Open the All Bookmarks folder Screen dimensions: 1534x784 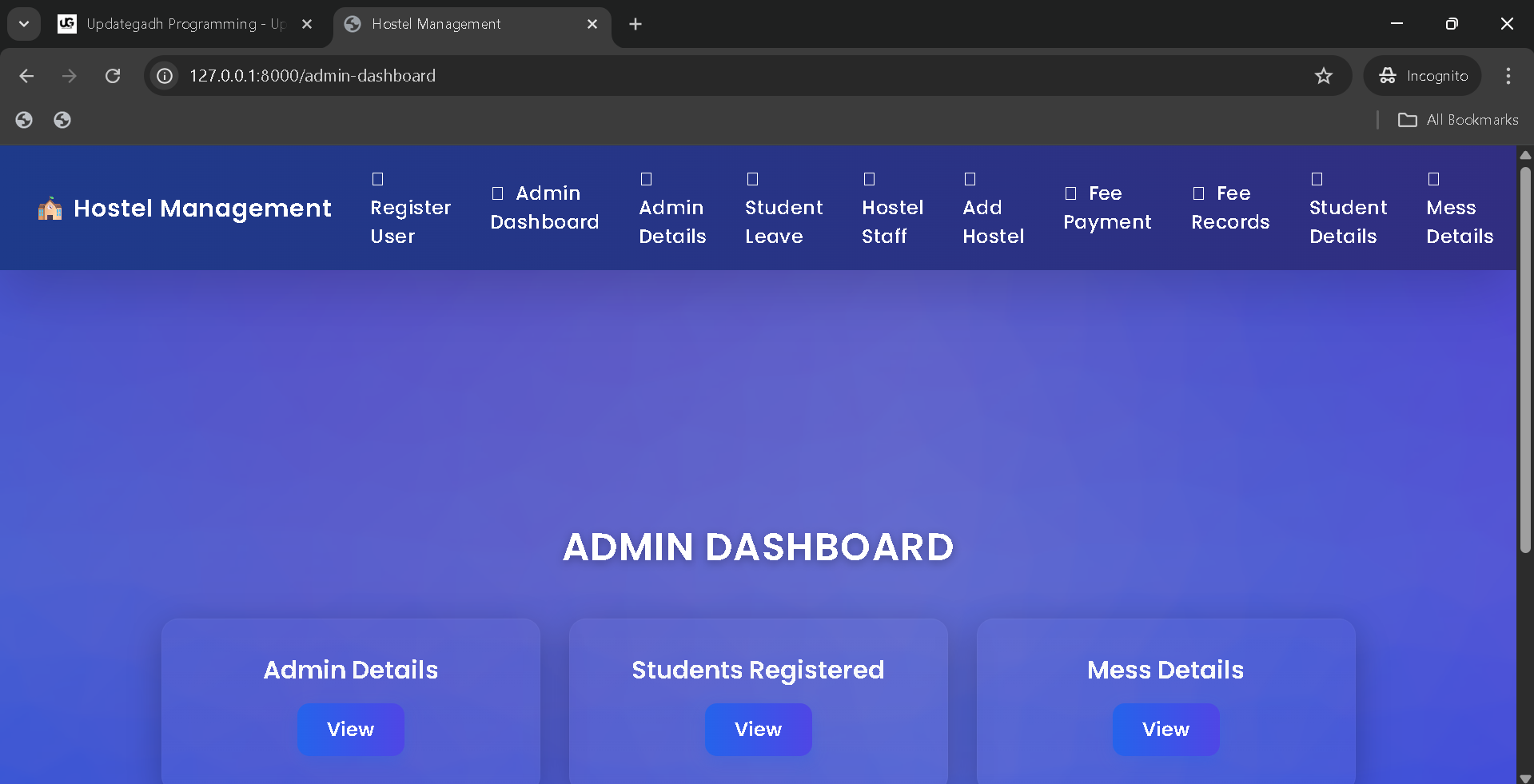tap(1458, 120)
